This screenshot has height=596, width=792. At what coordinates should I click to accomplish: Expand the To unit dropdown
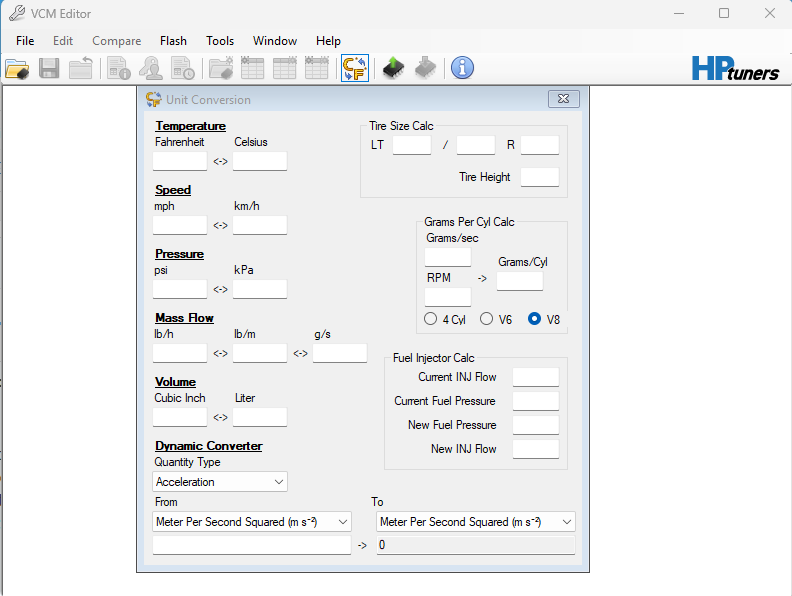click(x=476, y=522)
